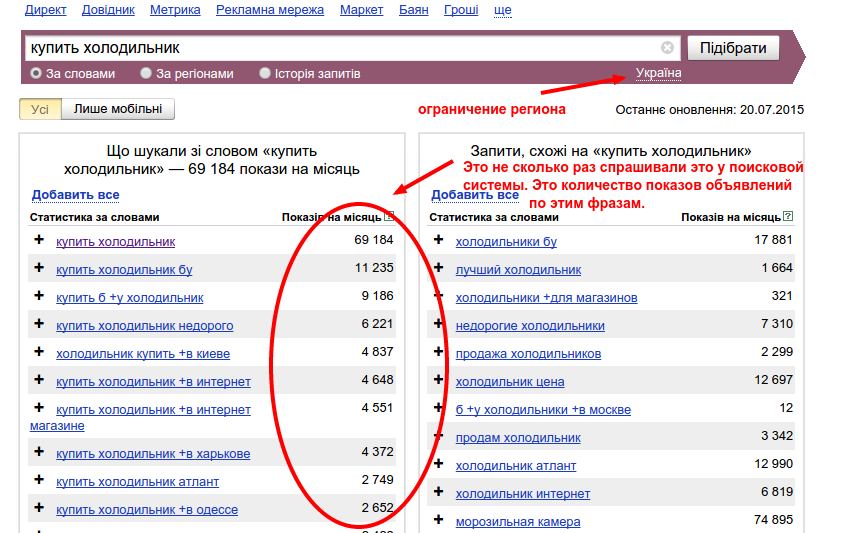Choose the «Історія запитів» radio button
The width and height of the screenshot is (865, 533).
point(265,73)
